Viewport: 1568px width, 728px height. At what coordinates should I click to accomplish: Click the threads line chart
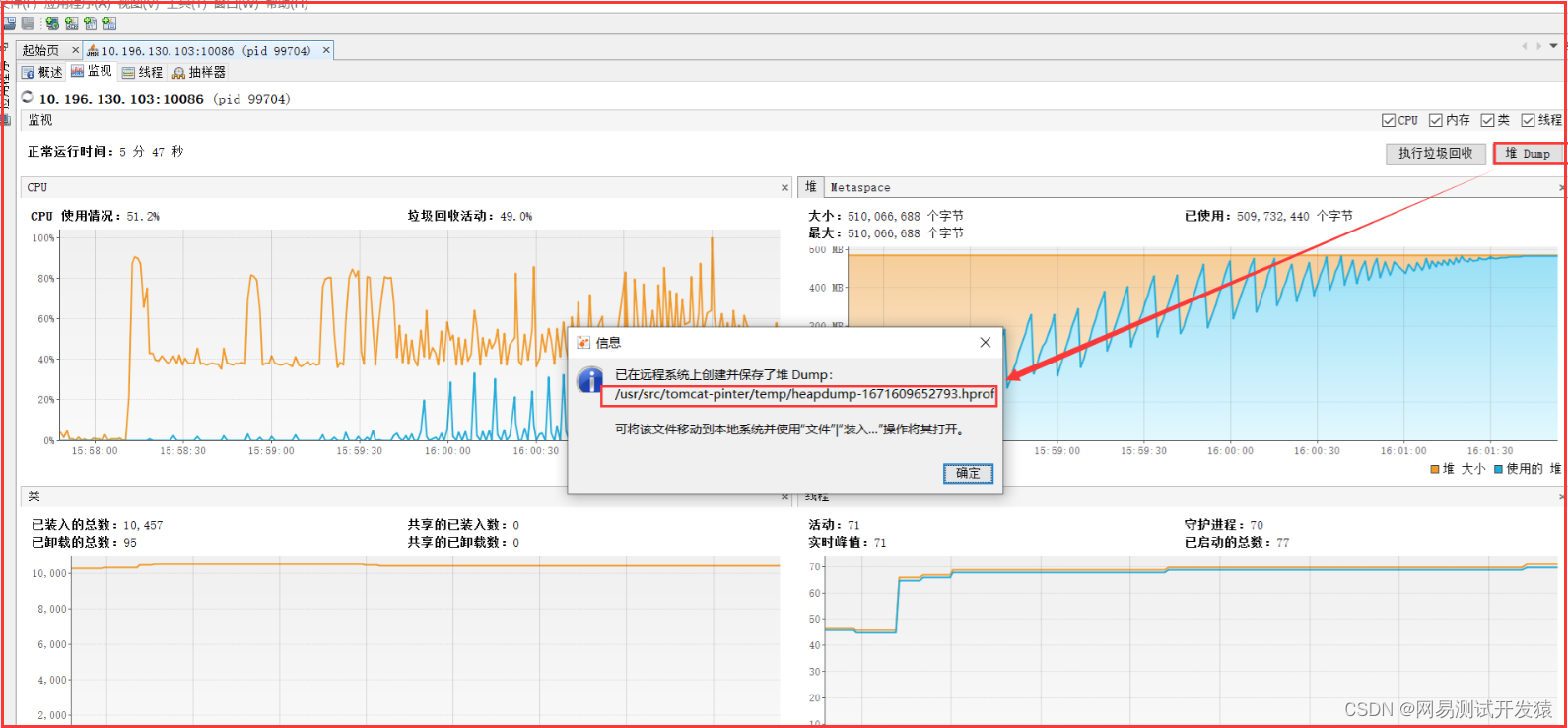(1193, 640)
